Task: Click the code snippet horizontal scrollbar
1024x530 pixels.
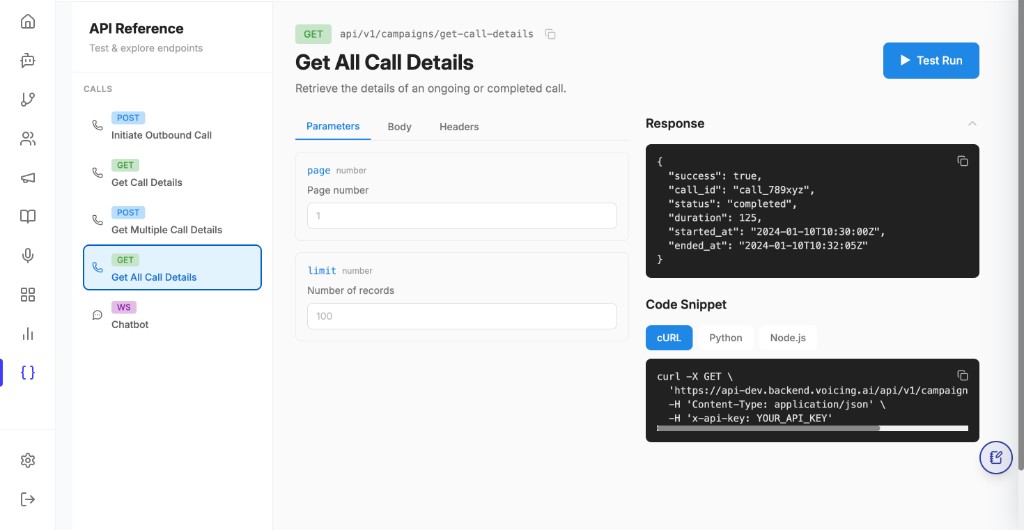Action: (768, 428)
